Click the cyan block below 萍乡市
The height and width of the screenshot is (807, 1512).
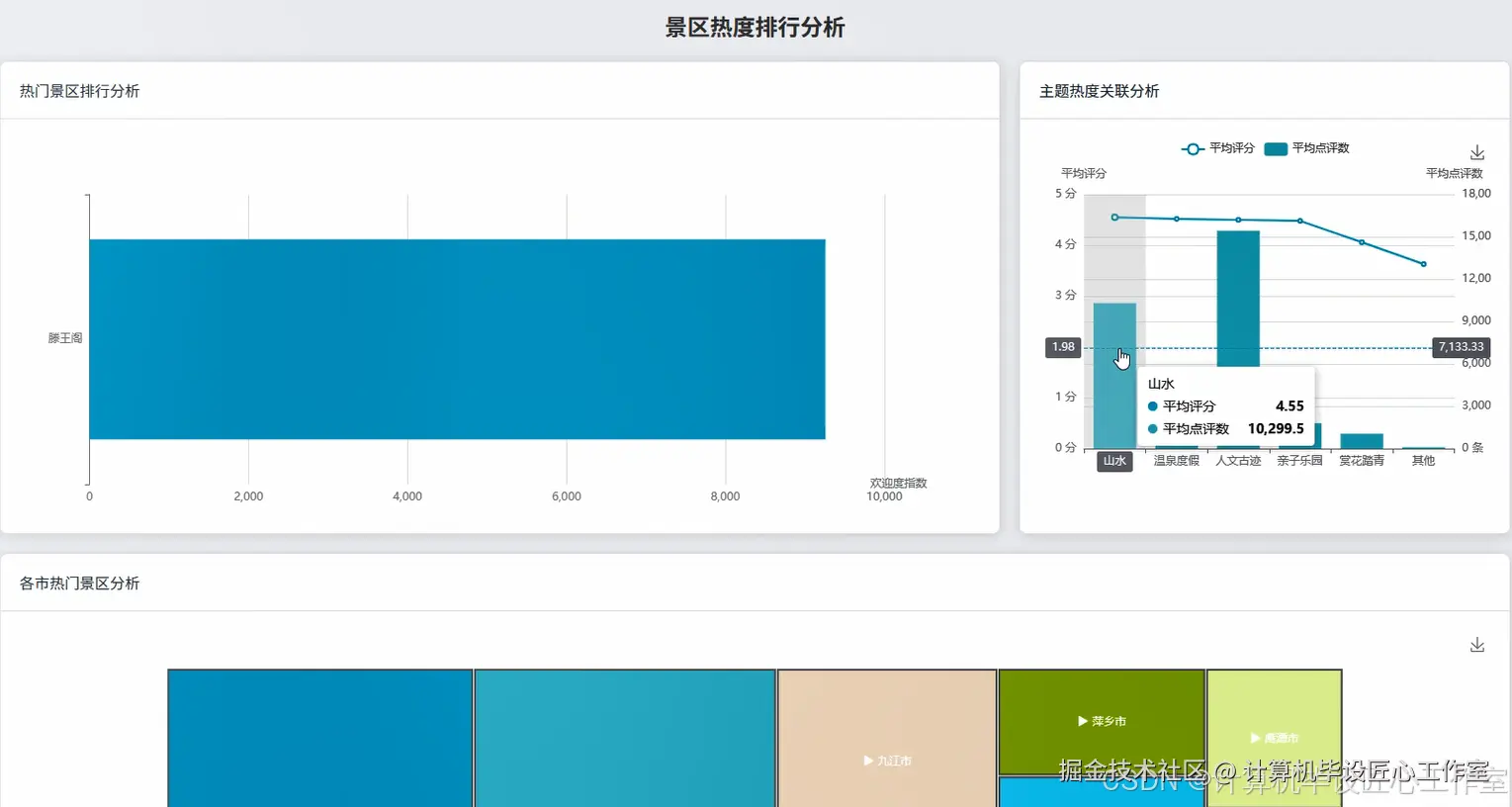[1102, 792]
